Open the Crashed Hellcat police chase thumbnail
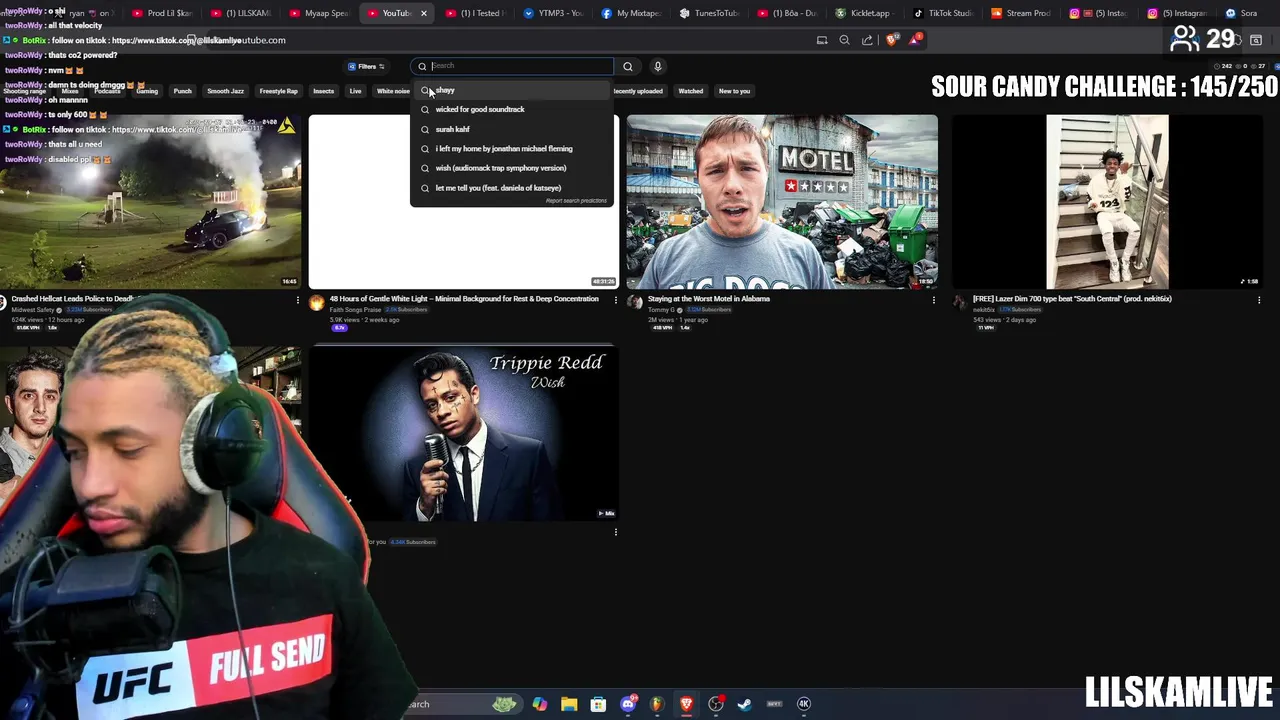Image resolution: width=1280 pixels, height=720 pixels. click(x=150, y=202)
